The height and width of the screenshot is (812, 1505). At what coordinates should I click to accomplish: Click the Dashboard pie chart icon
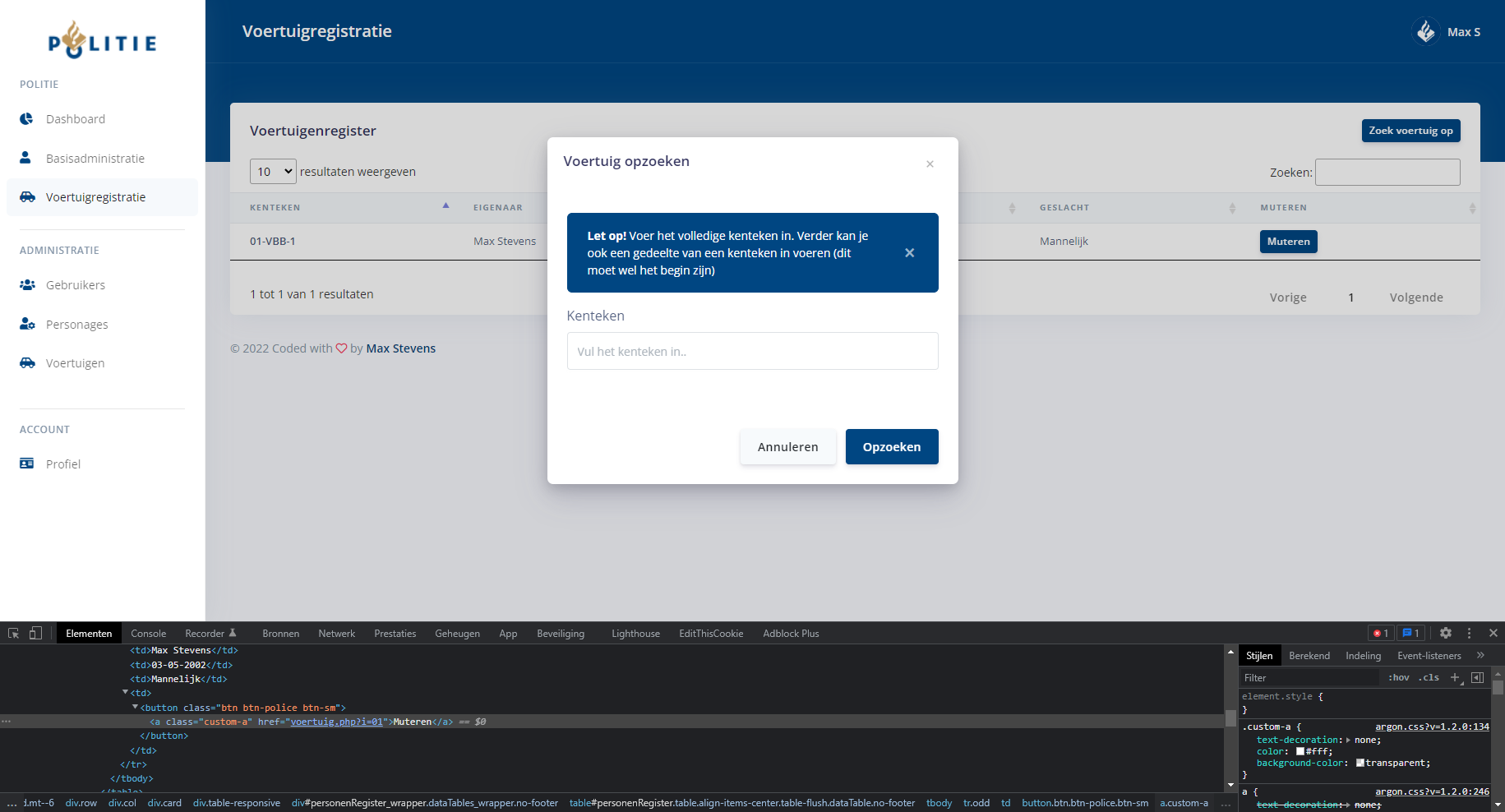[x=27, y=119]
